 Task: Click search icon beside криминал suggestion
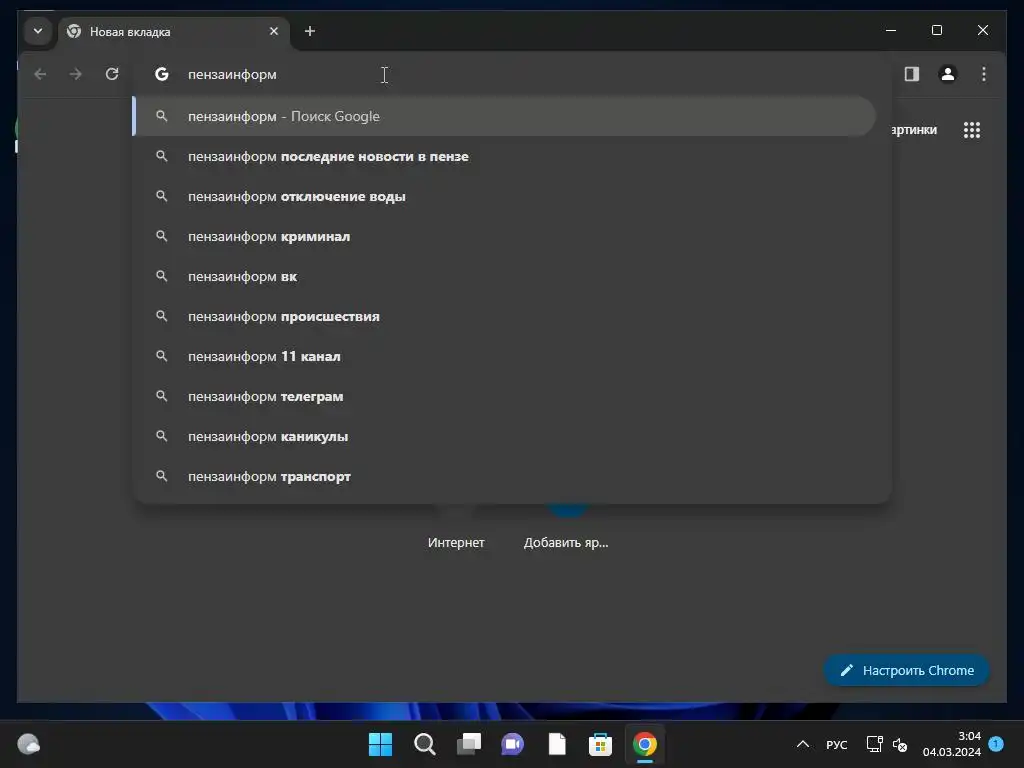coord(161,236)
